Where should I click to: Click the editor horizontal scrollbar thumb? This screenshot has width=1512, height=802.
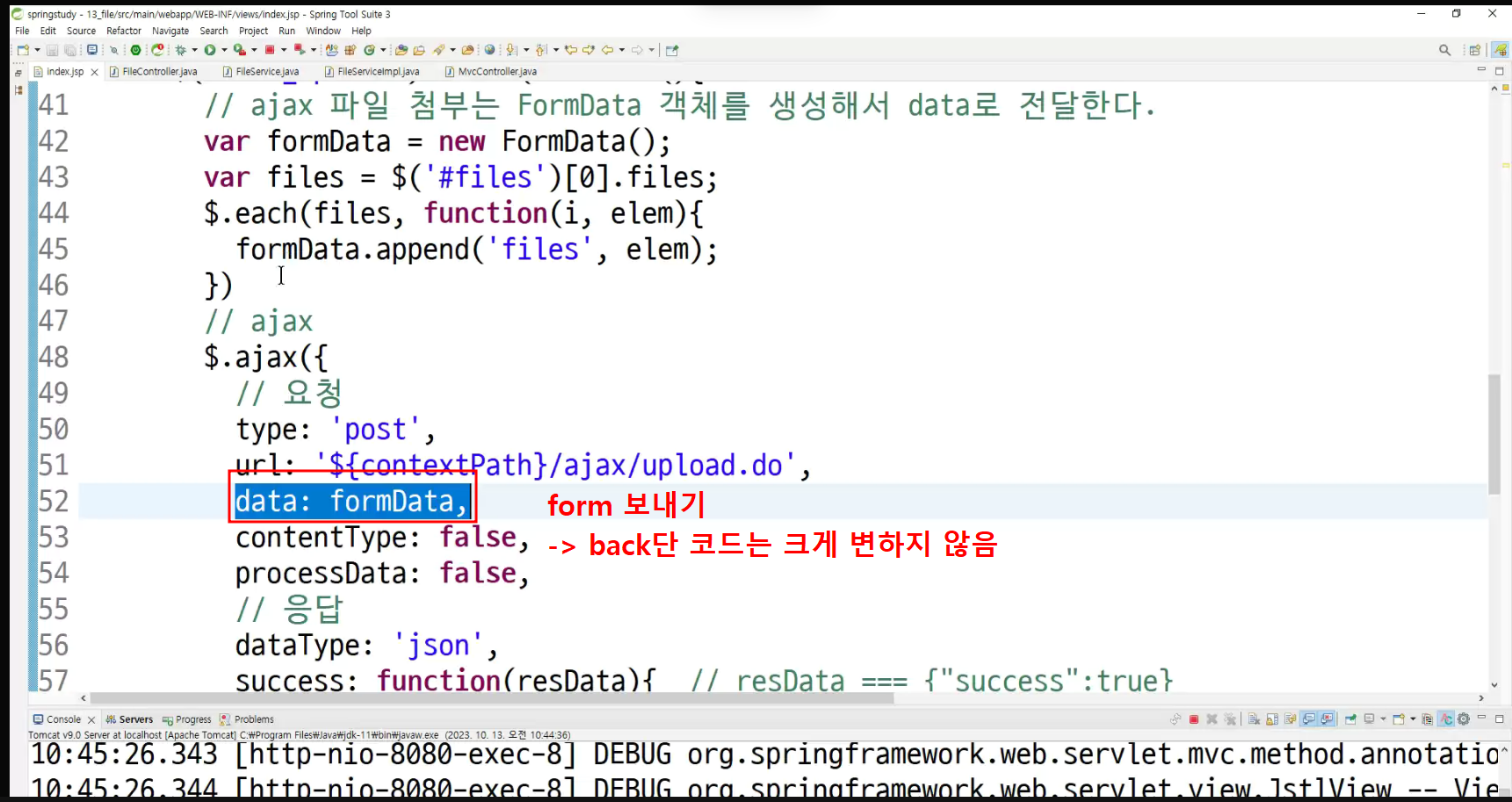492,698
